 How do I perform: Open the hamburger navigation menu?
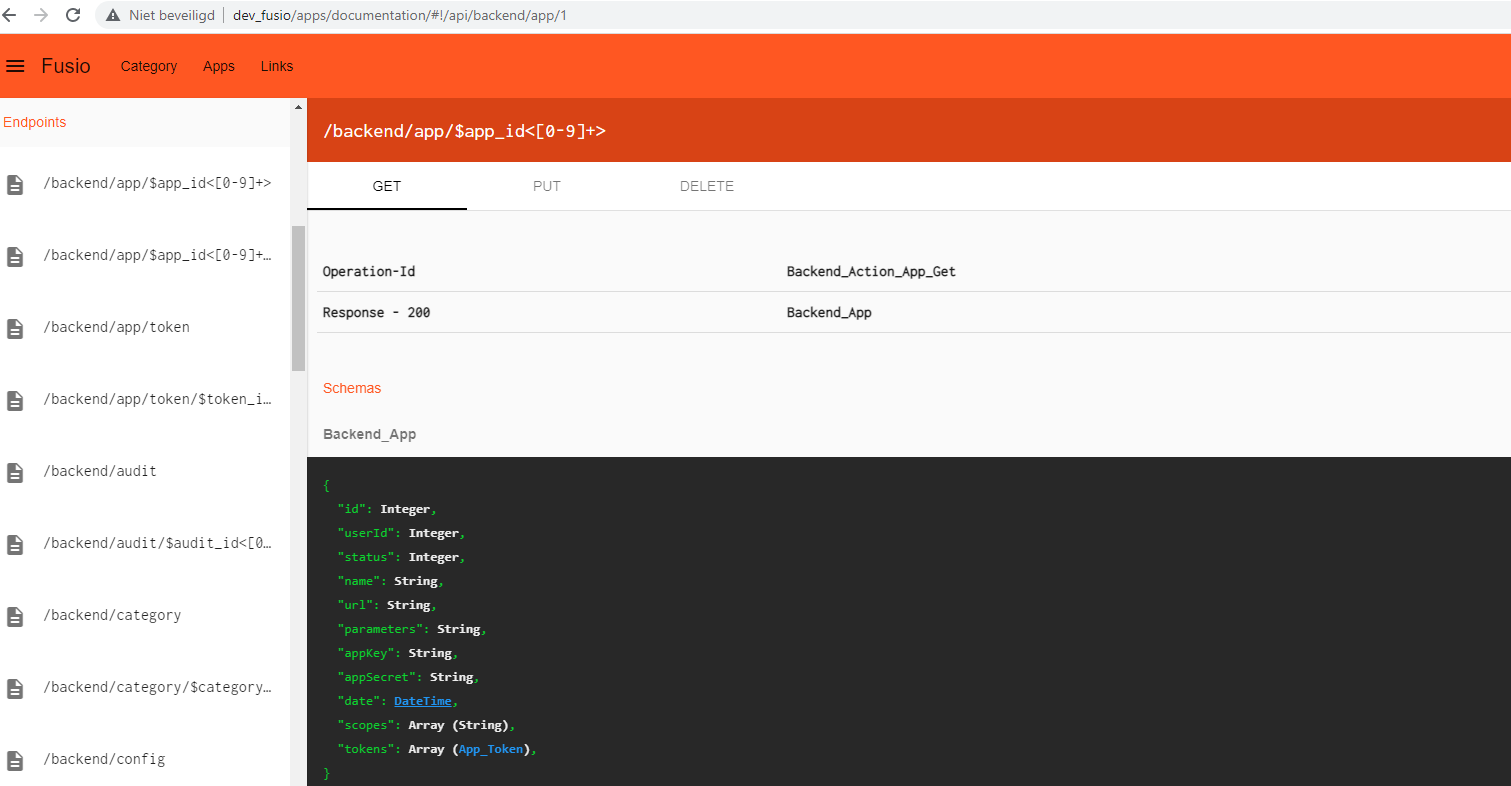[15, 65]
